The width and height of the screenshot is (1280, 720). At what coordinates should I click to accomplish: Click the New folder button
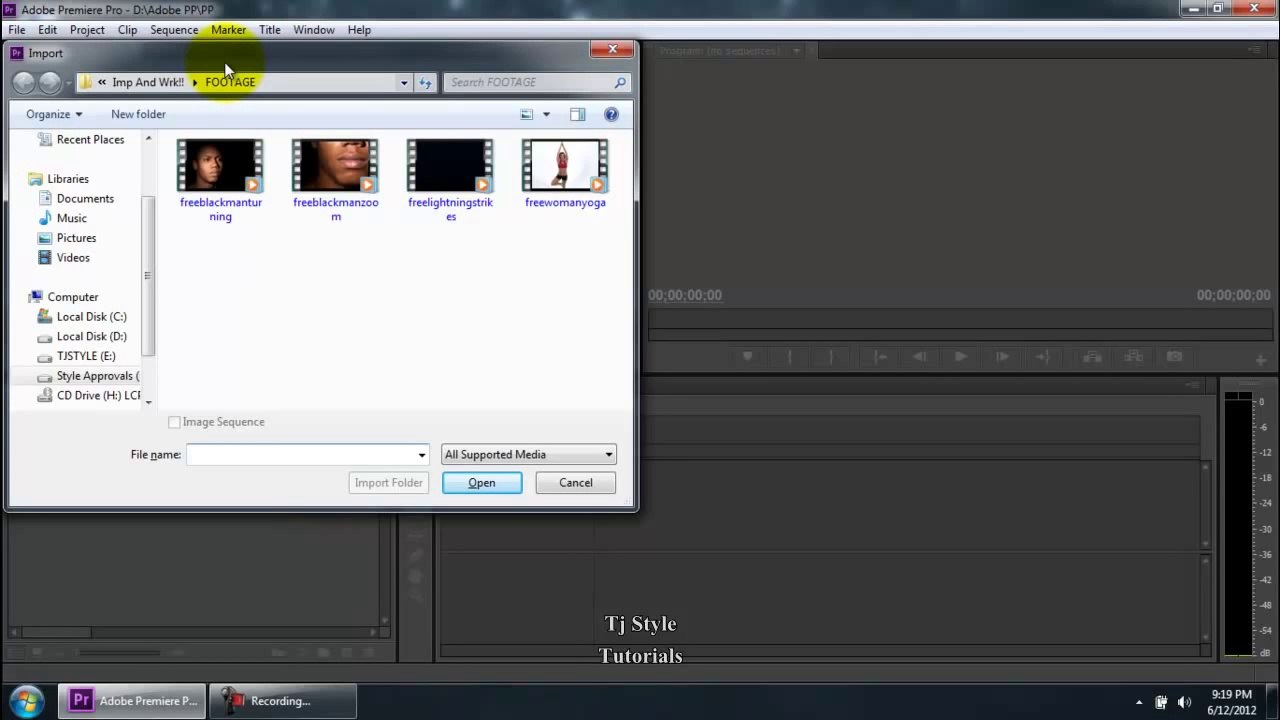[138, 114]
